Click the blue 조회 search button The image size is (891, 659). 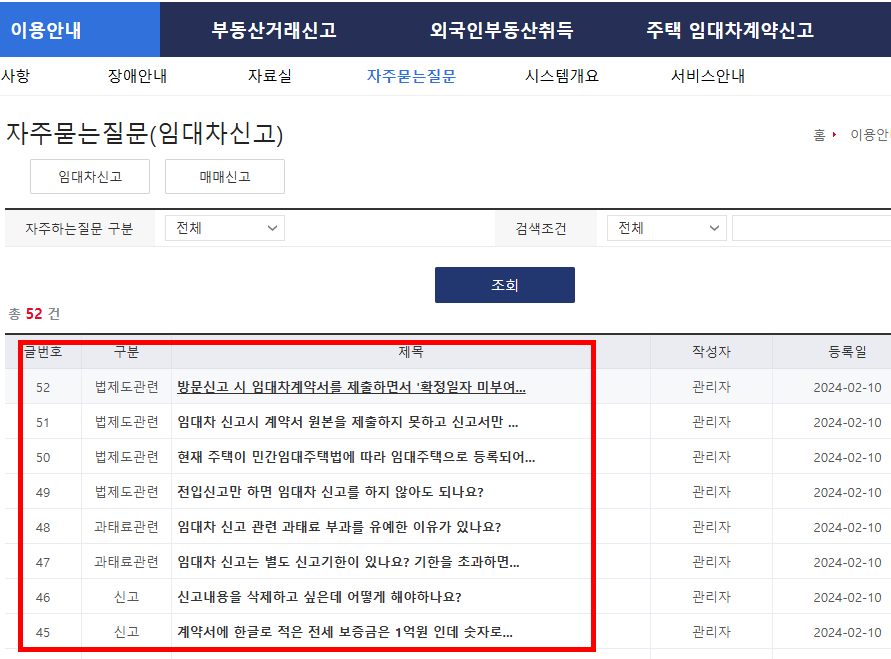pyautogui.click(x=504, y=284)
